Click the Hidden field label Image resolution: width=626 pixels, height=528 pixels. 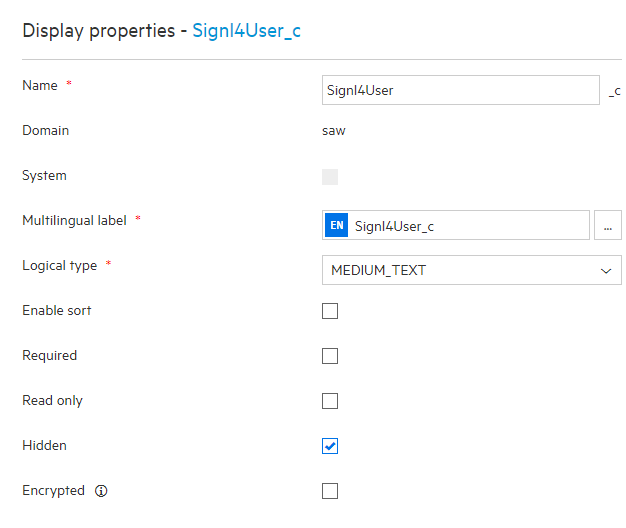point(44,445)
